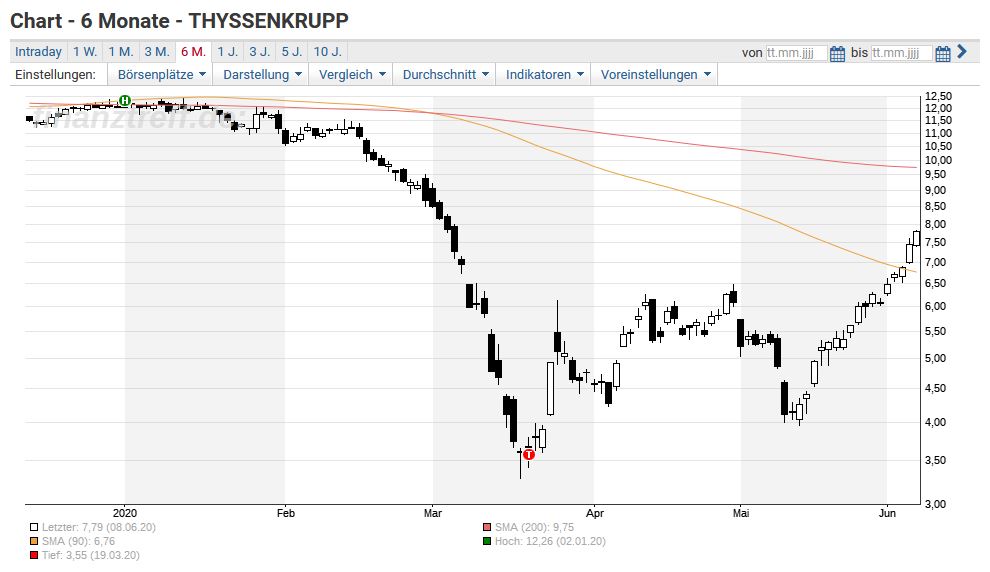Viewport: 990px width, 572px height.
Task: Select the 1 M. time range tab
Action: click(x=120, y=52)
